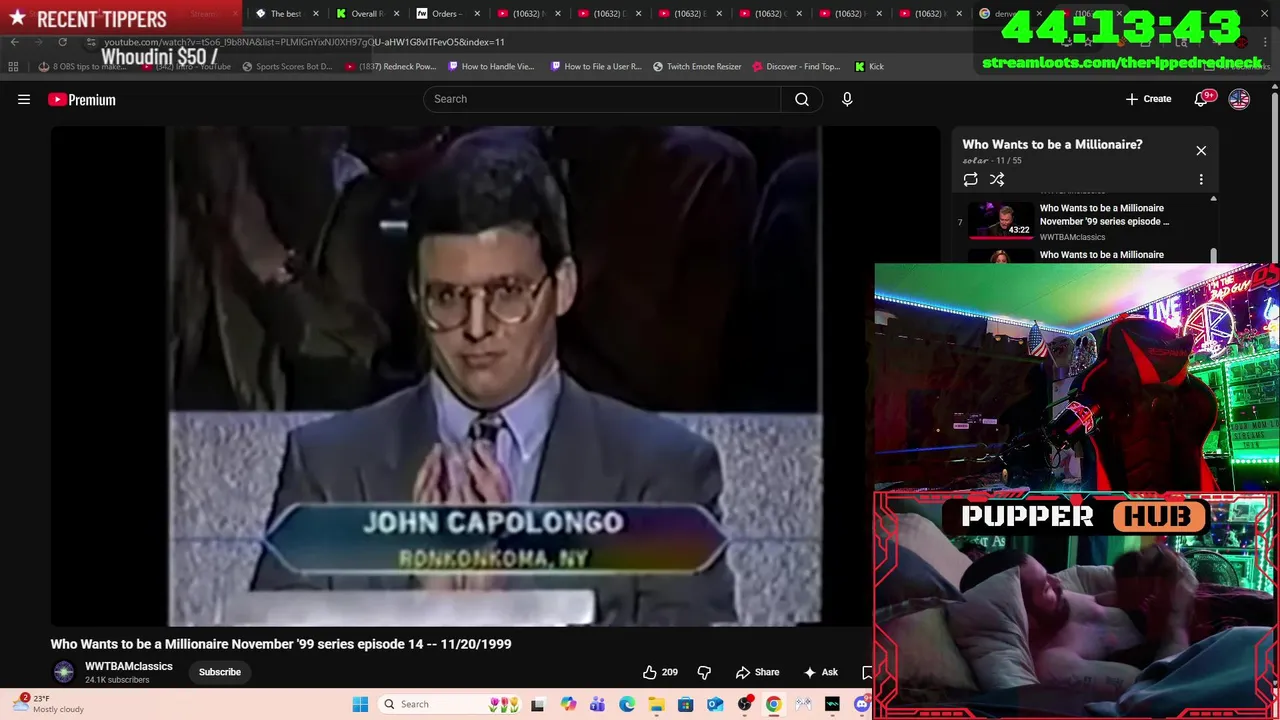The image size is (1280, 720).
Task: Start voice search with the microphone
Action: pyautogui.click(x=847, y=99)
